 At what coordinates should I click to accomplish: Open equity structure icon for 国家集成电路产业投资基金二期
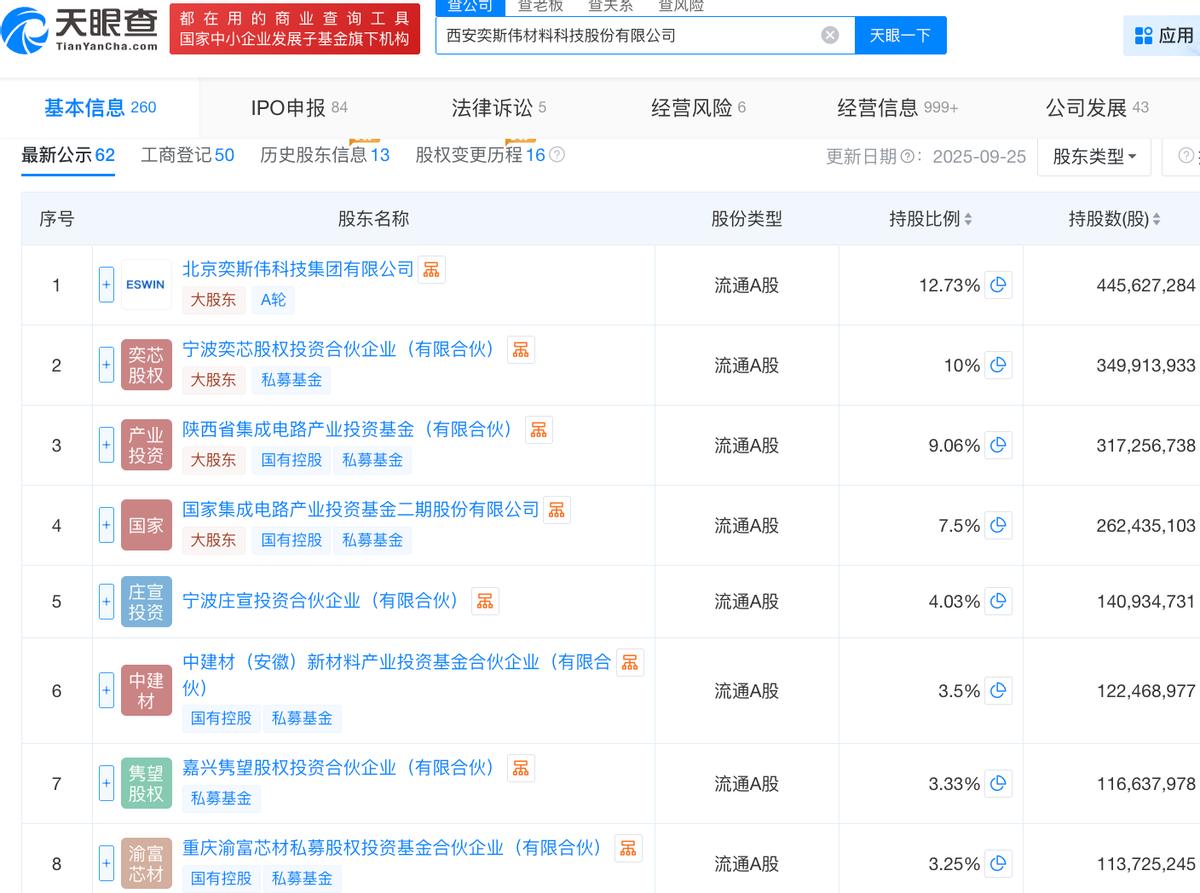pyautogui.click(x=557, y=510)
